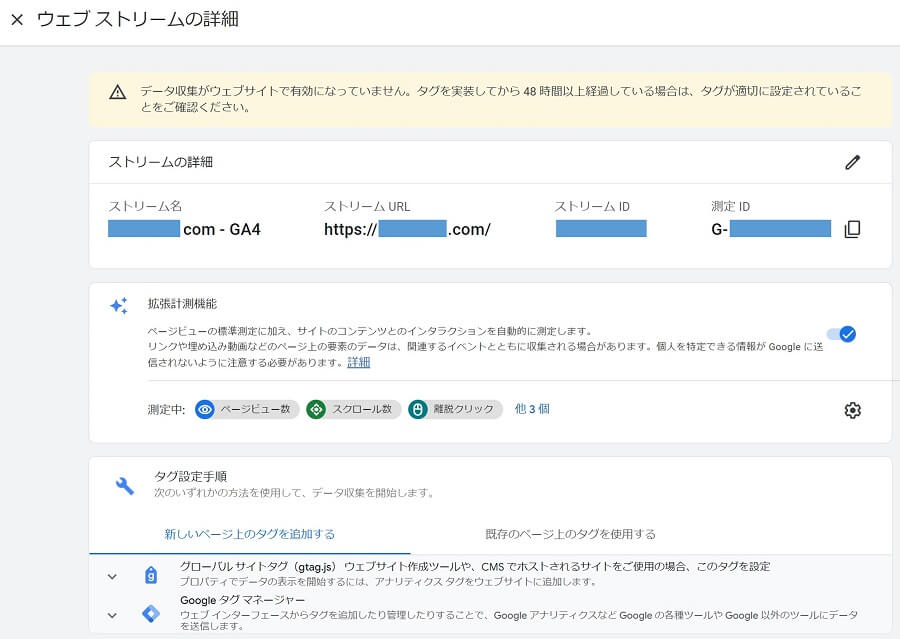Switch to the 新しいページ上のタグを追加する tab
Image resolution: width=900 pixels, height=639 pixels.
click(250, 534)
